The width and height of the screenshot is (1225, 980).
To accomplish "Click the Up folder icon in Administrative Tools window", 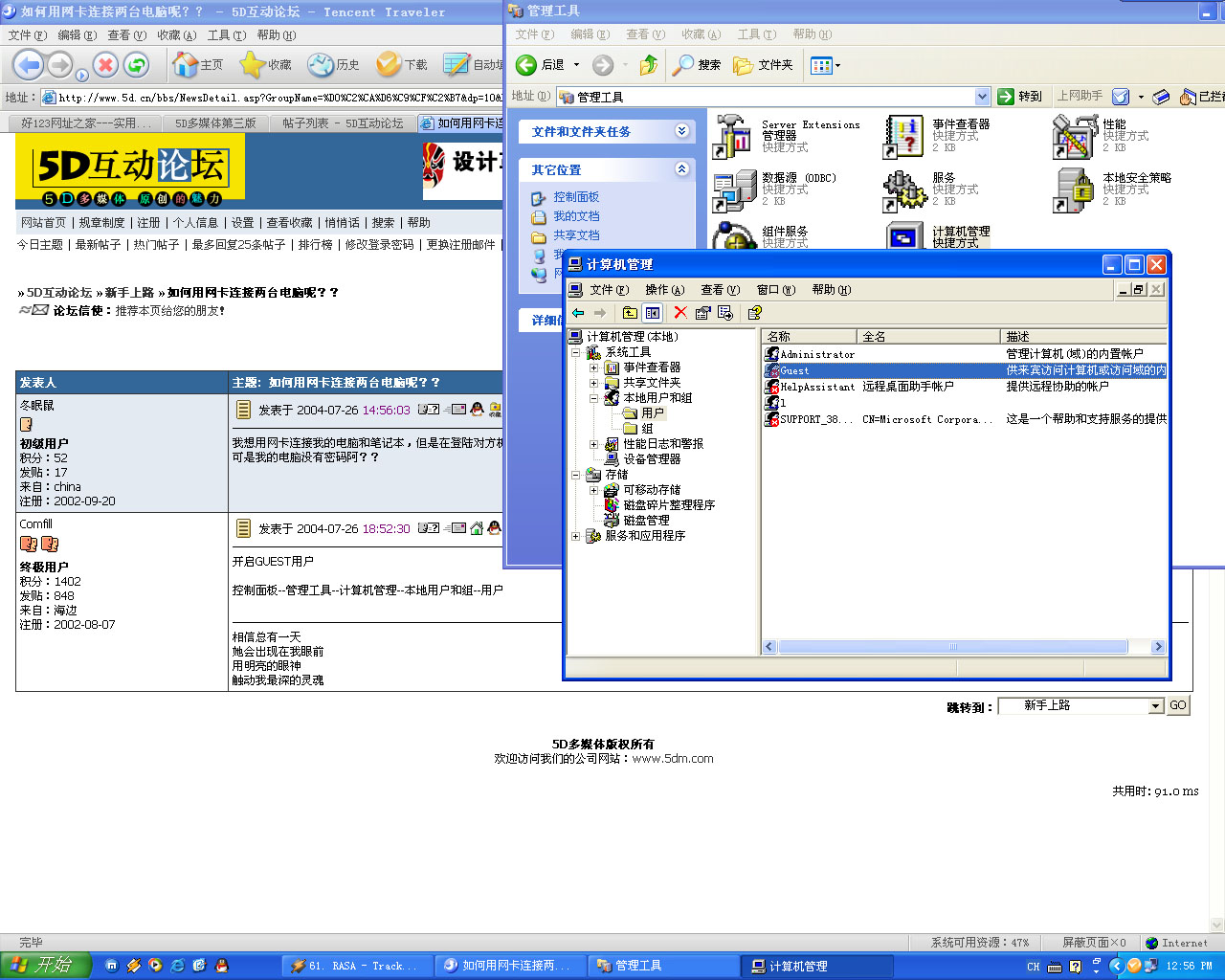I will [649, 65].
